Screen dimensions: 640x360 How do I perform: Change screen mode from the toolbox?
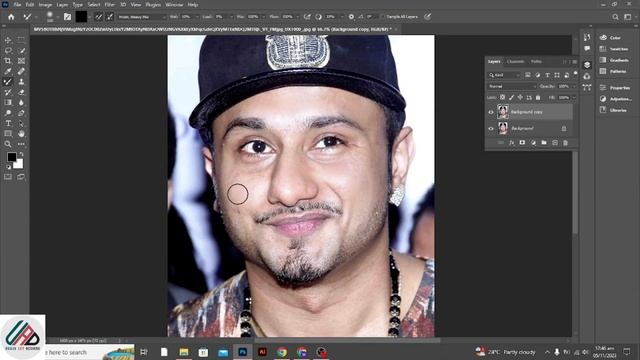click(x=21, y=177)
